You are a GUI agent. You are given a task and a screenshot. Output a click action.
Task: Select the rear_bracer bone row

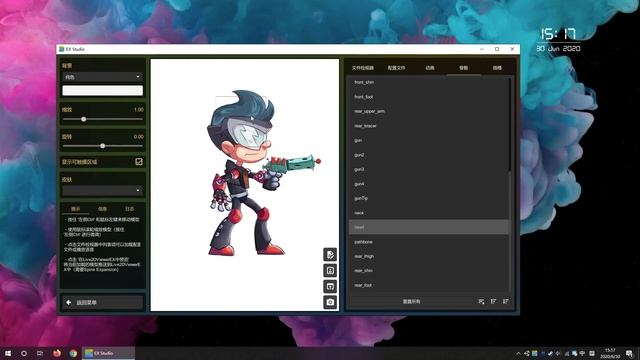(429, 126)
